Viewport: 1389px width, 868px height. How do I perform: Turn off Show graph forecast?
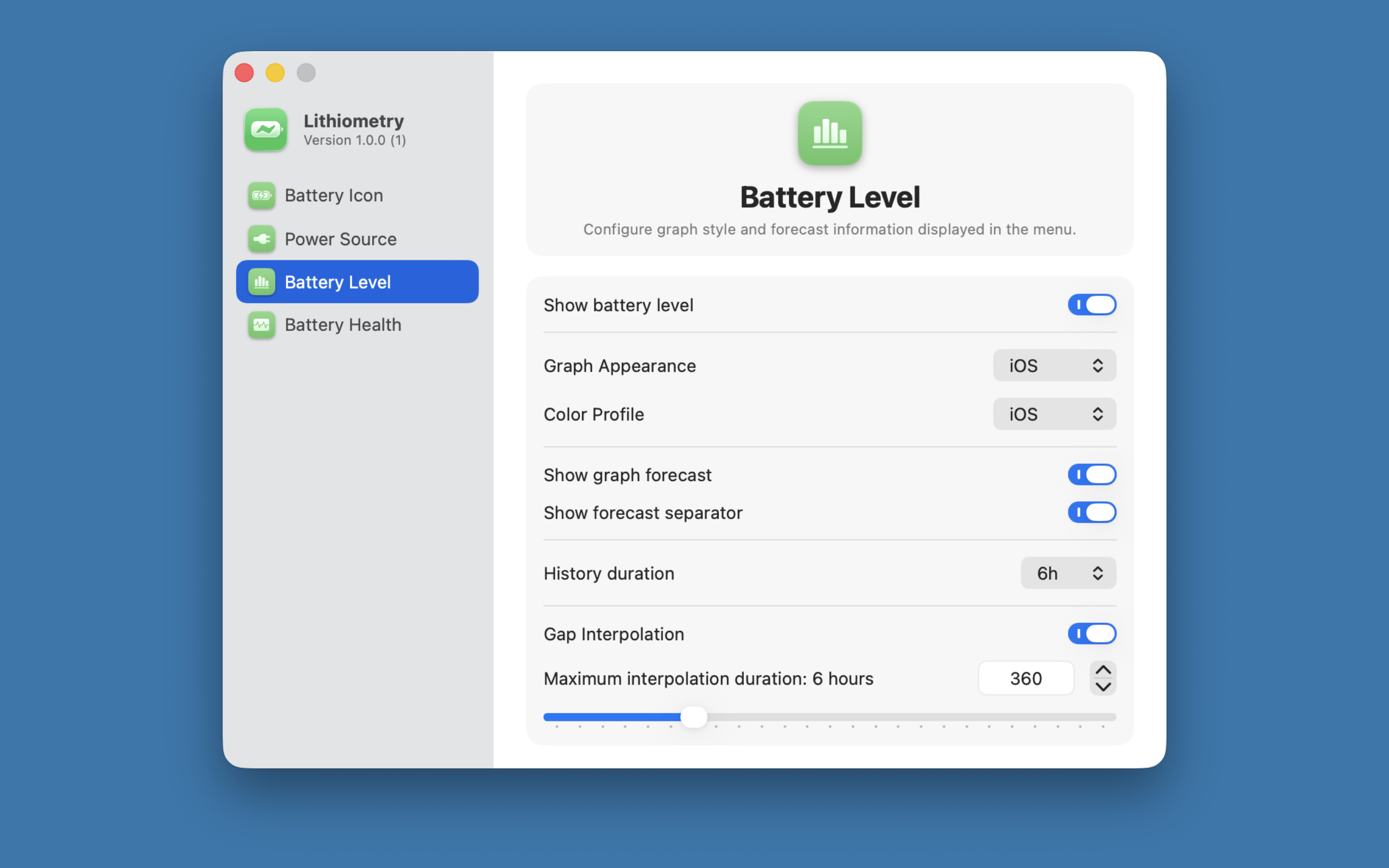1092,475
